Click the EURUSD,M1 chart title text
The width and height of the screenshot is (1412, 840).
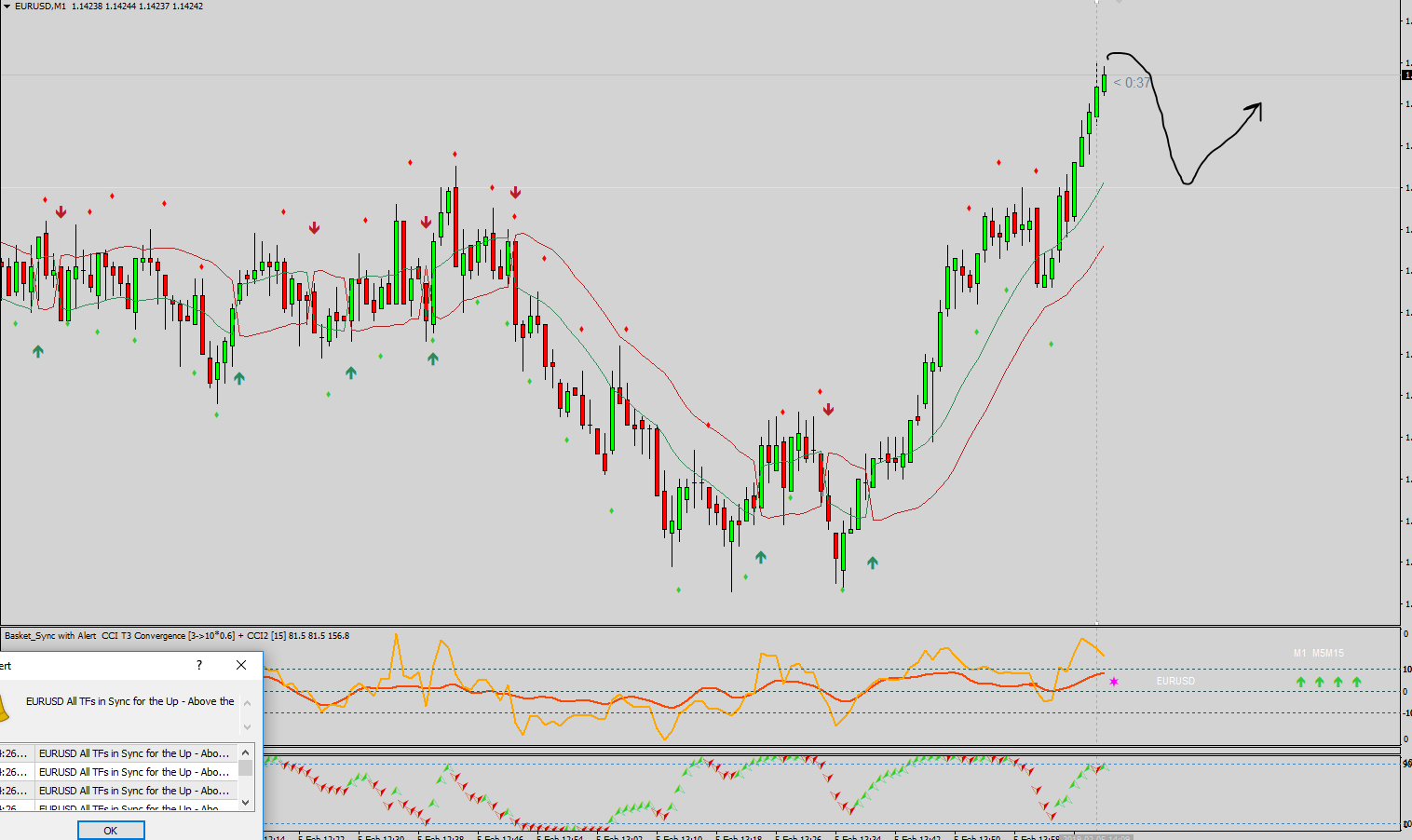[x=40, y=7]
